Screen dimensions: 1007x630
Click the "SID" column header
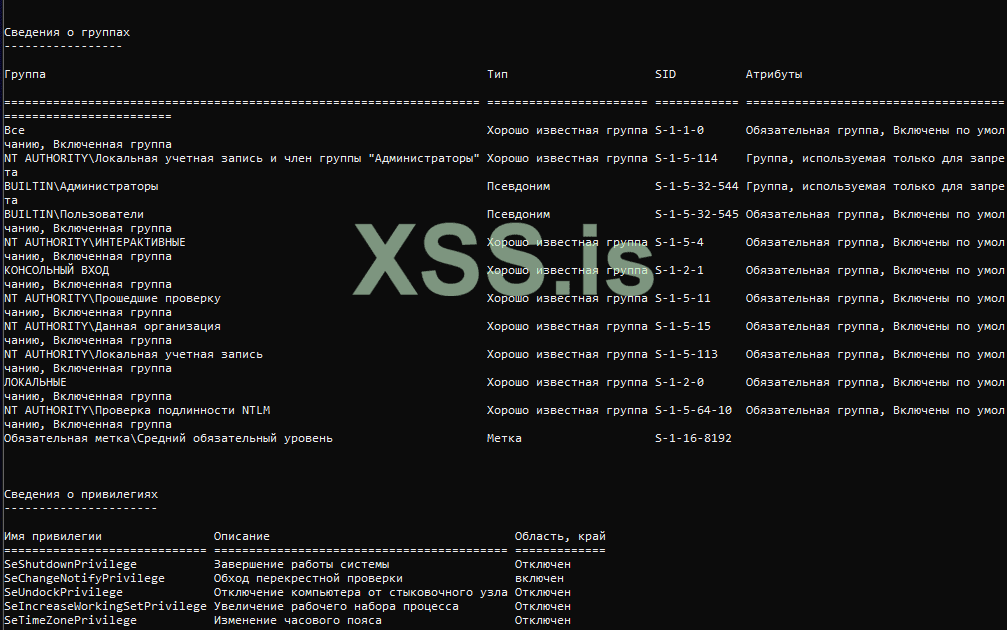click(x=665, y=74)
